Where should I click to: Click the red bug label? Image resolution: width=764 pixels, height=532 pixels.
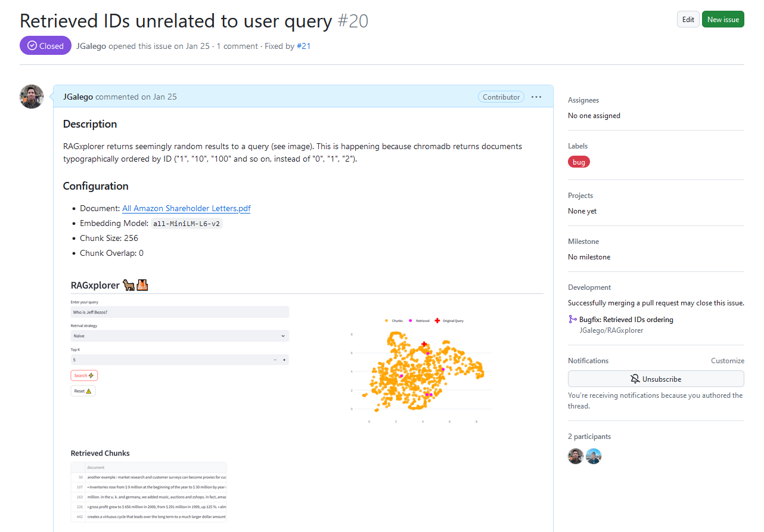[x=578, y=162]
